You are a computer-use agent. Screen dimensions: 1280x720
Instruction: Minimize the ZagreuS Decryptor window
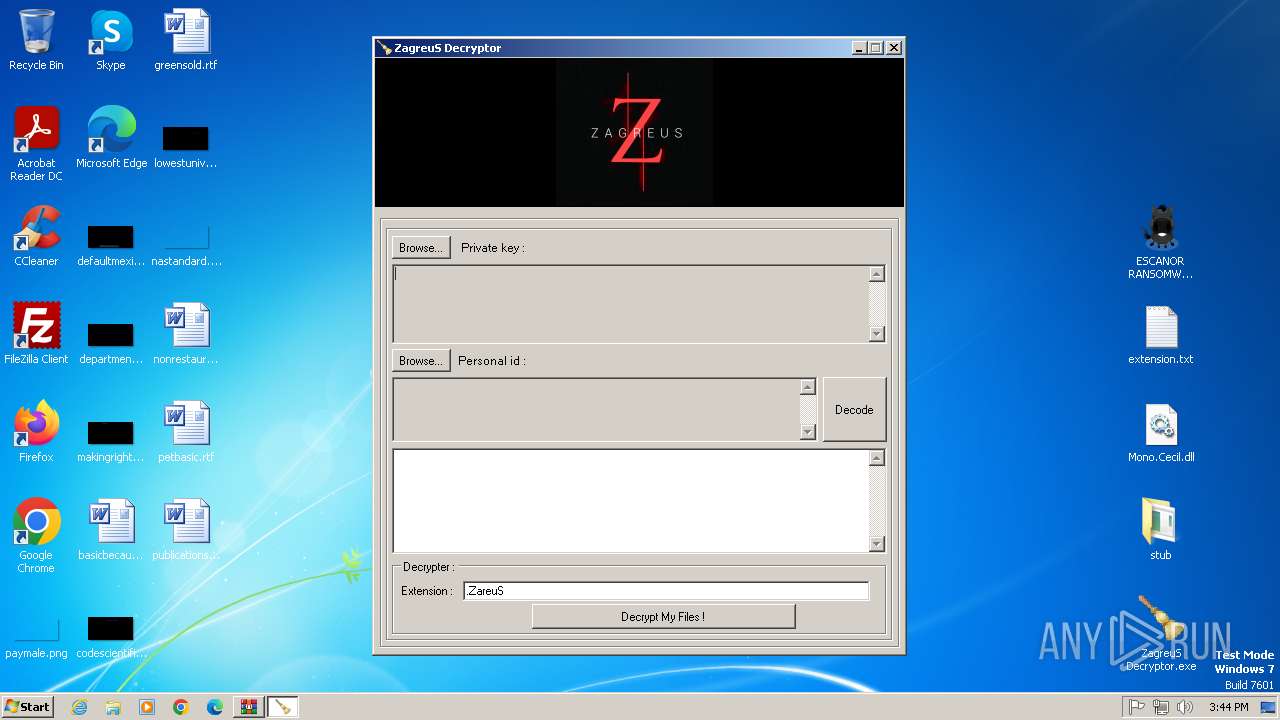click(860, 48)
